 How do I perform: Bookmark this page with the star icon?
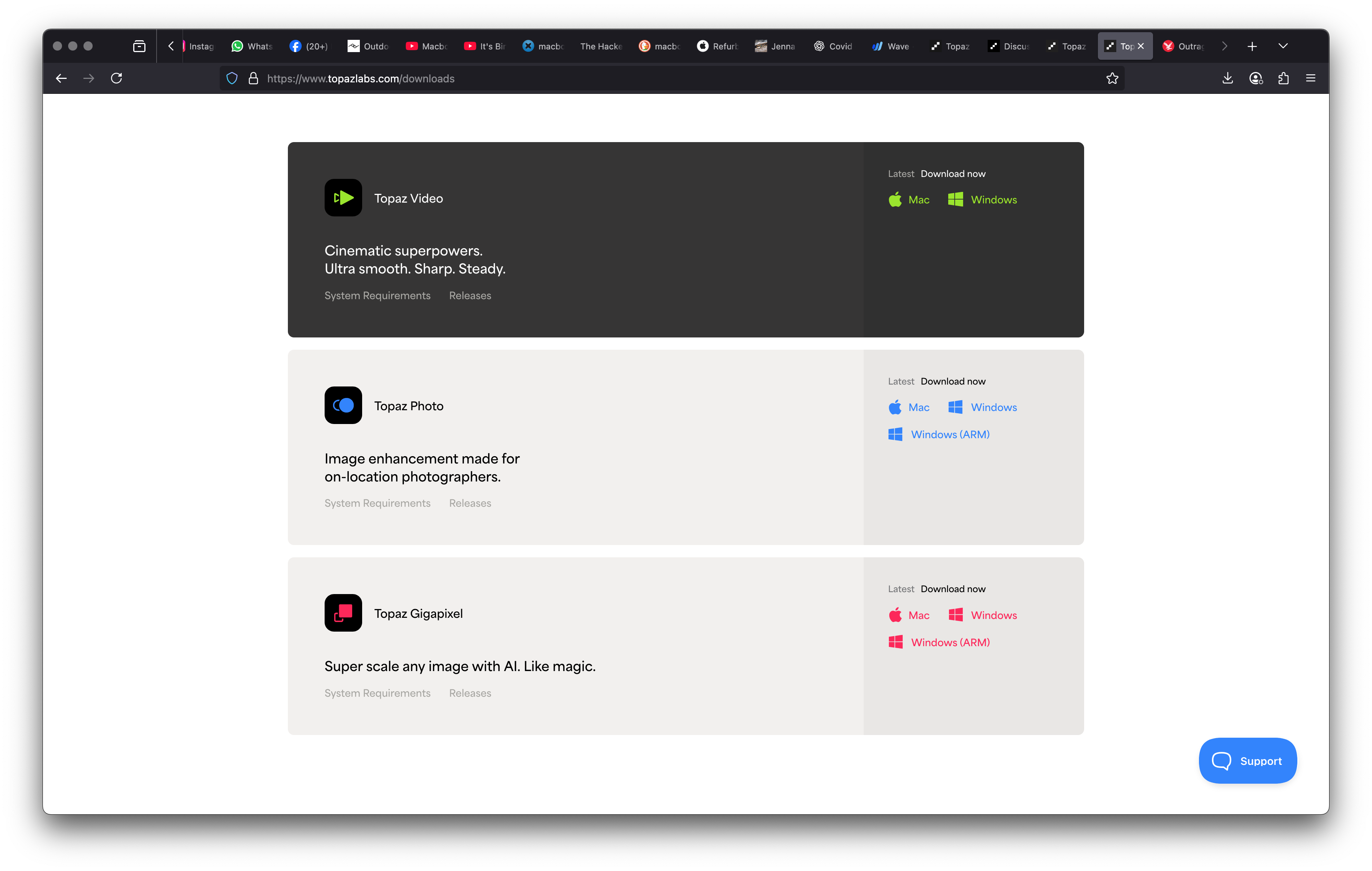(x=1112, y=79)
